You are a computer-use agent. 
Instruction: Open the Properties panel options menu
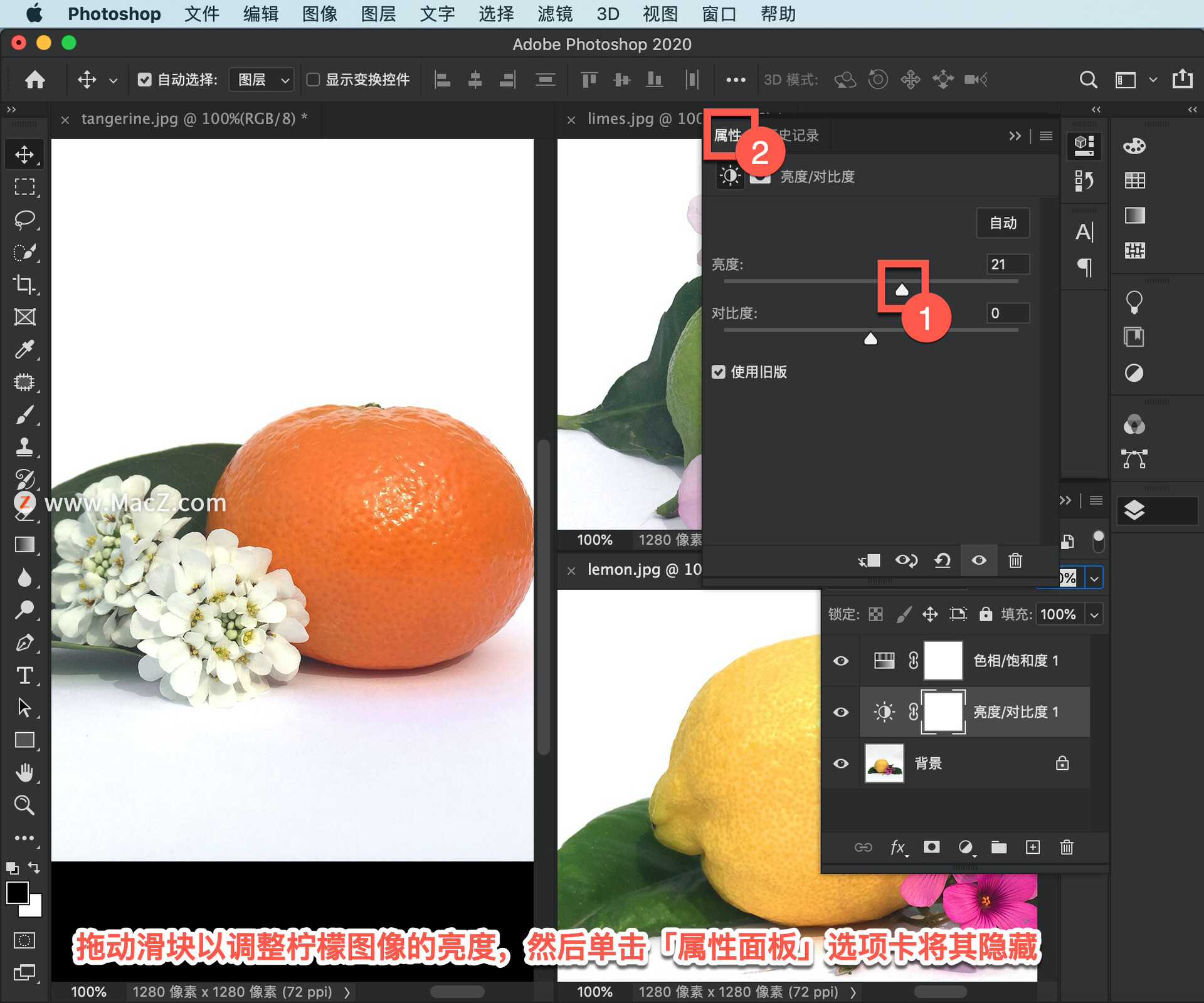tap(1045, 135)
